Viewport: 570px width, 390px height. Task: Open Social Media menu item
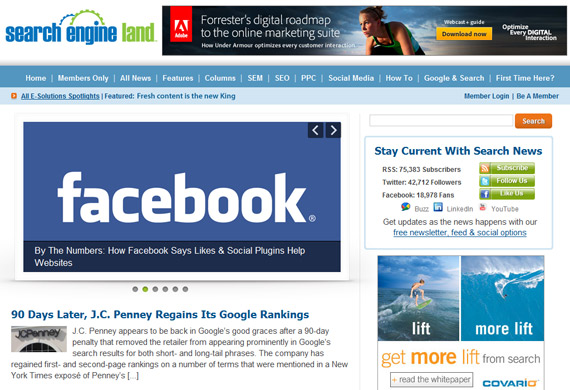click(x=351, y=78)
